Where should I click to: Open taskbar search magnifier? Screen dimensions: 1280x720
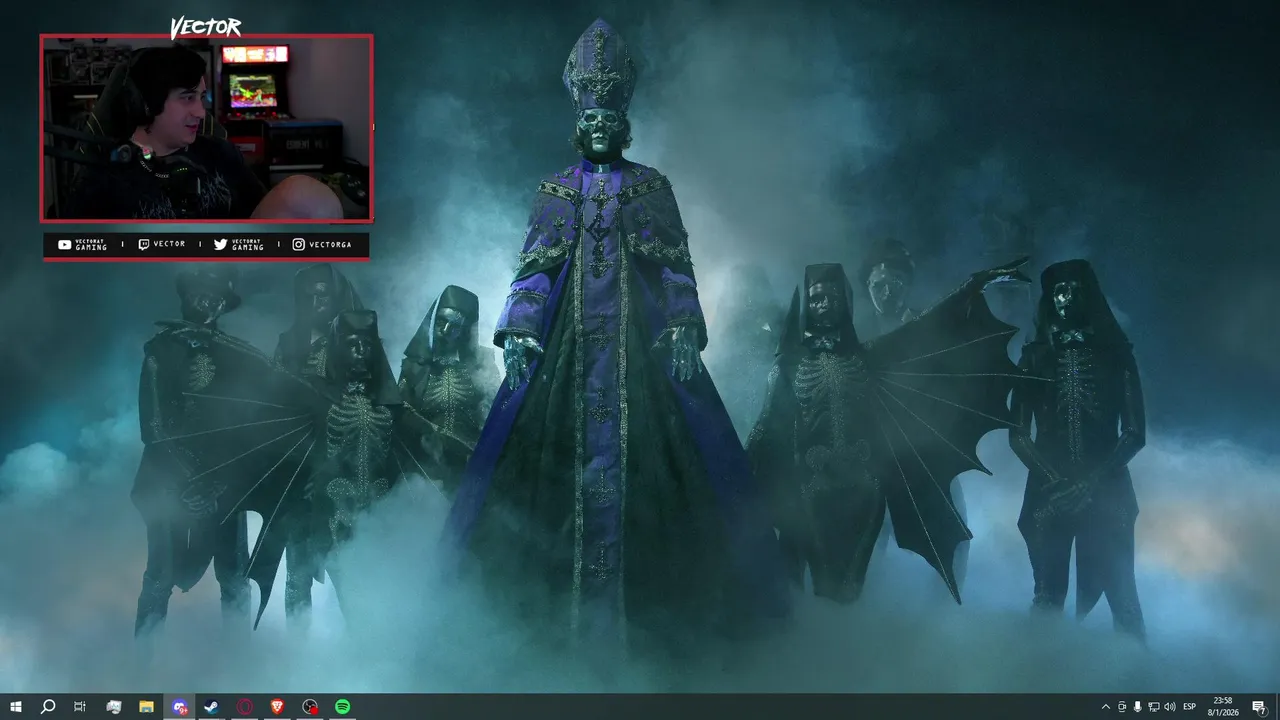coord(47,707)
